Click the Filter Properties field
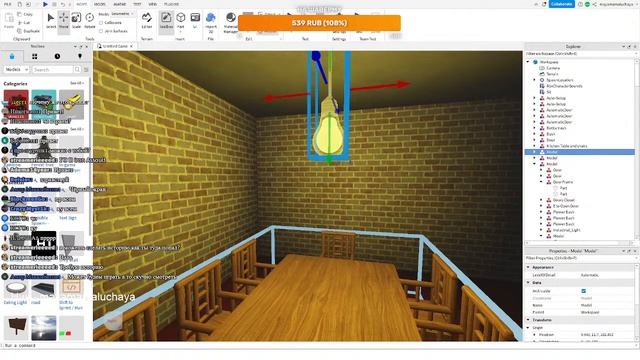640x360 pixels. click(579, 258)
